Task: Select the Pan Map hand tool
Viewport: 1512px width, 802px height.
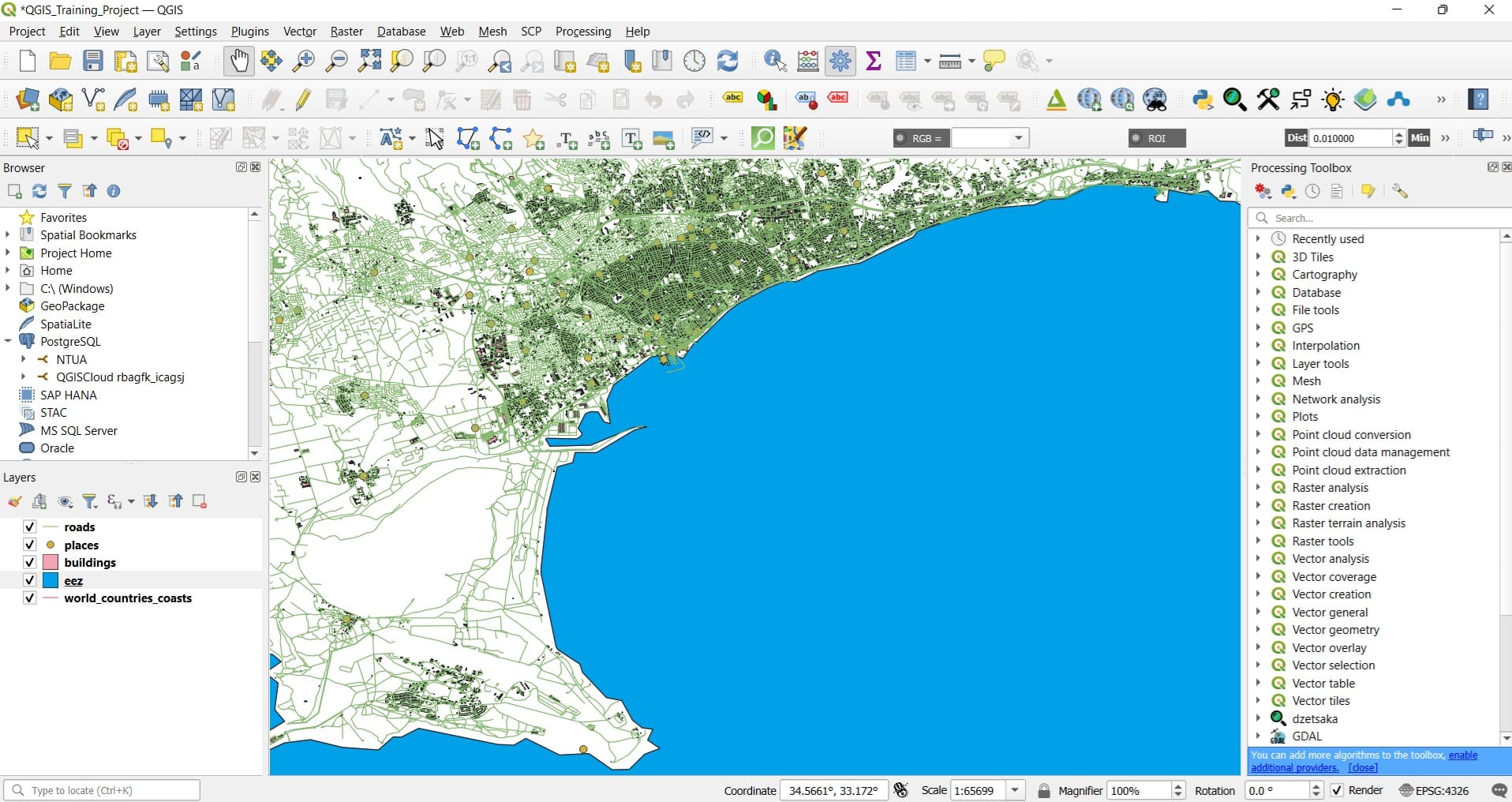Action: pyautogui.click(x=238, y=61)
